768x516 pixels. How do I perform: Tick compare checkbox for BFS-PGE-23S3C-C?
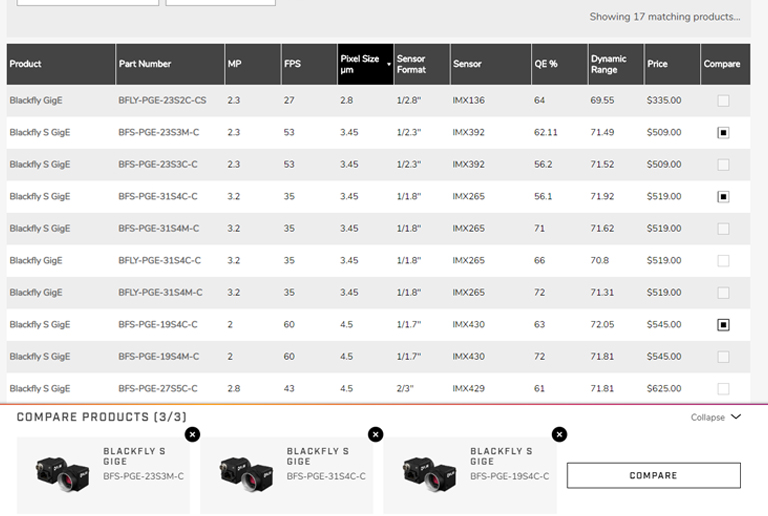click(x=723, y=165)
